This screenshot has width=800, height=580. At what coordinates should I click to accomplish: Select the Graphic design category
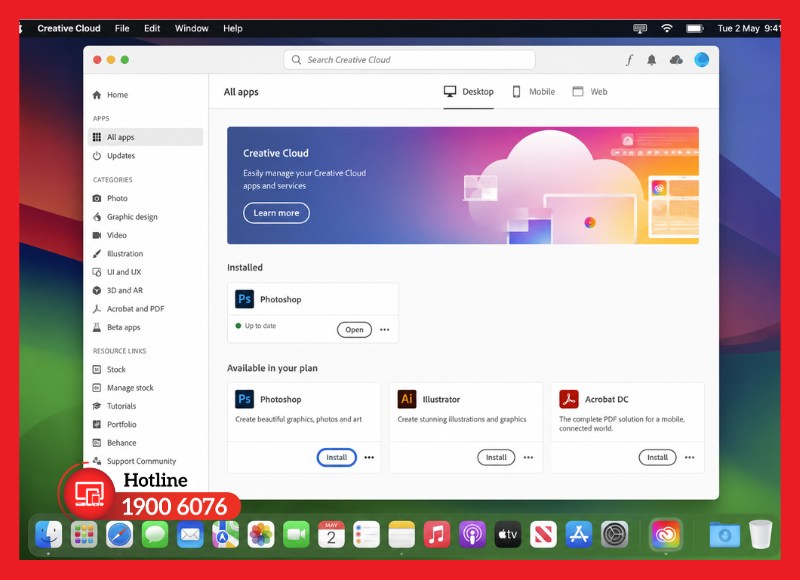pos(124,217)
